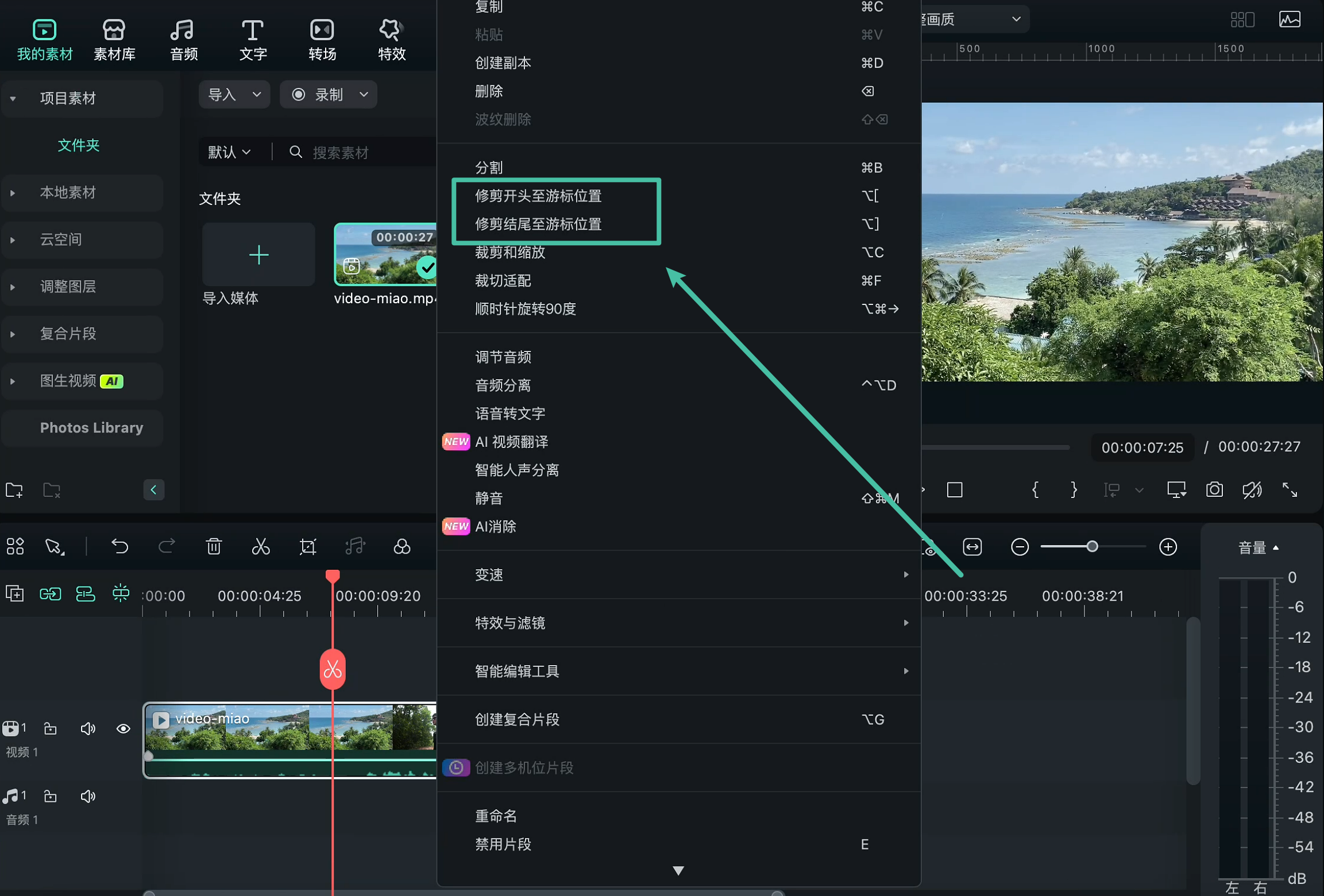
Task: Switch to the 素材库 tab
Action: (x=114, y=37)
